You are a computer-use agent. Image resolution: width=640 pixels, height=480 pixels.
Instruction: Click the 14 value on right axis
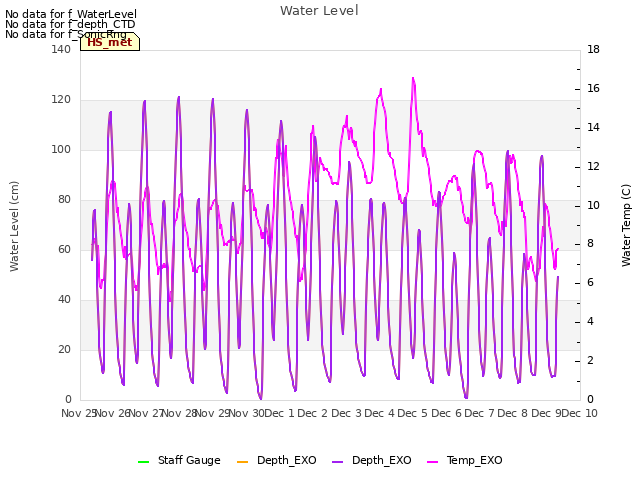tap(593, 127)
